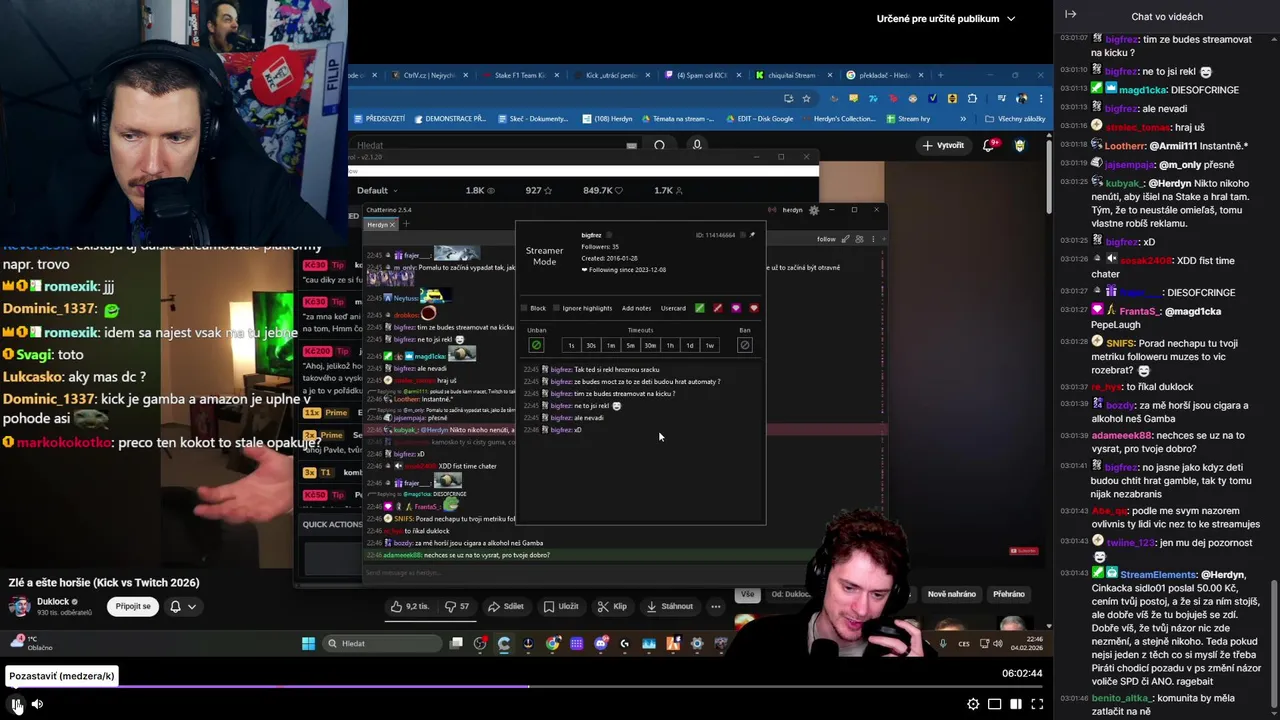Tick the Block checkbox in Chatterino usercard

[x=524, y=308]
